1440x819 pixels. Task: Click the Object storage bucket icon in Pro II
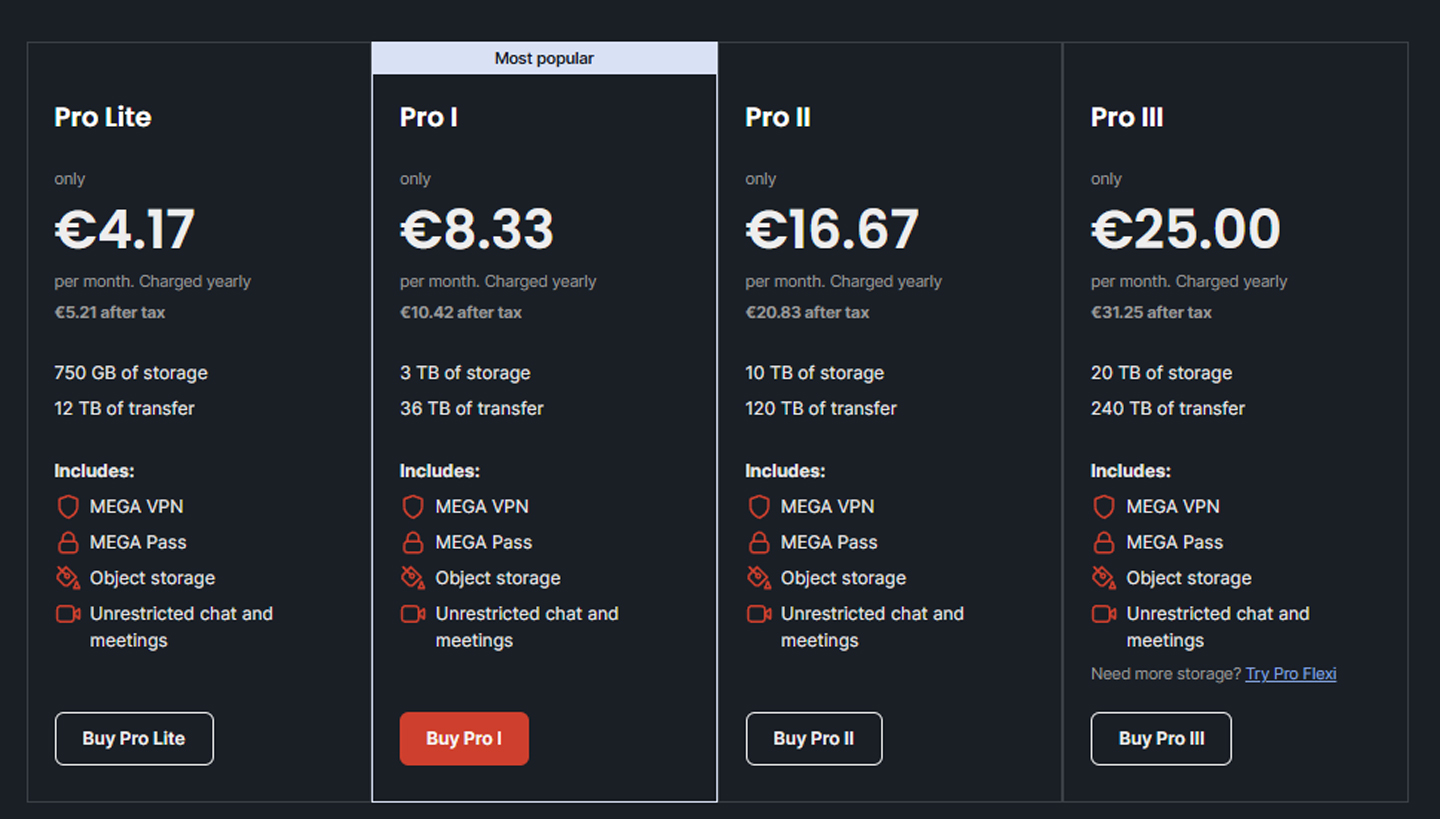tap(759, 578)
